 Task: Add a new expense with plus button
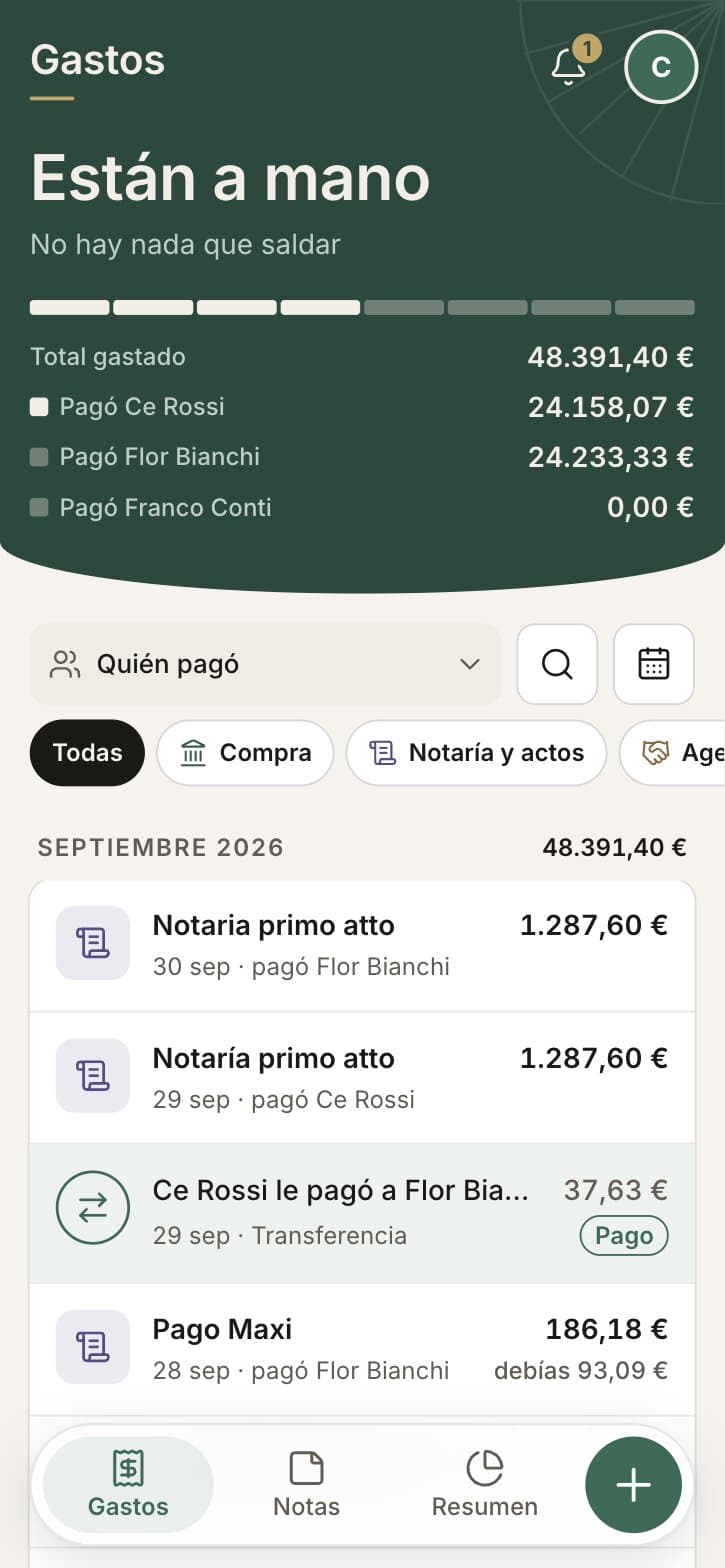tap(633, 1486)
